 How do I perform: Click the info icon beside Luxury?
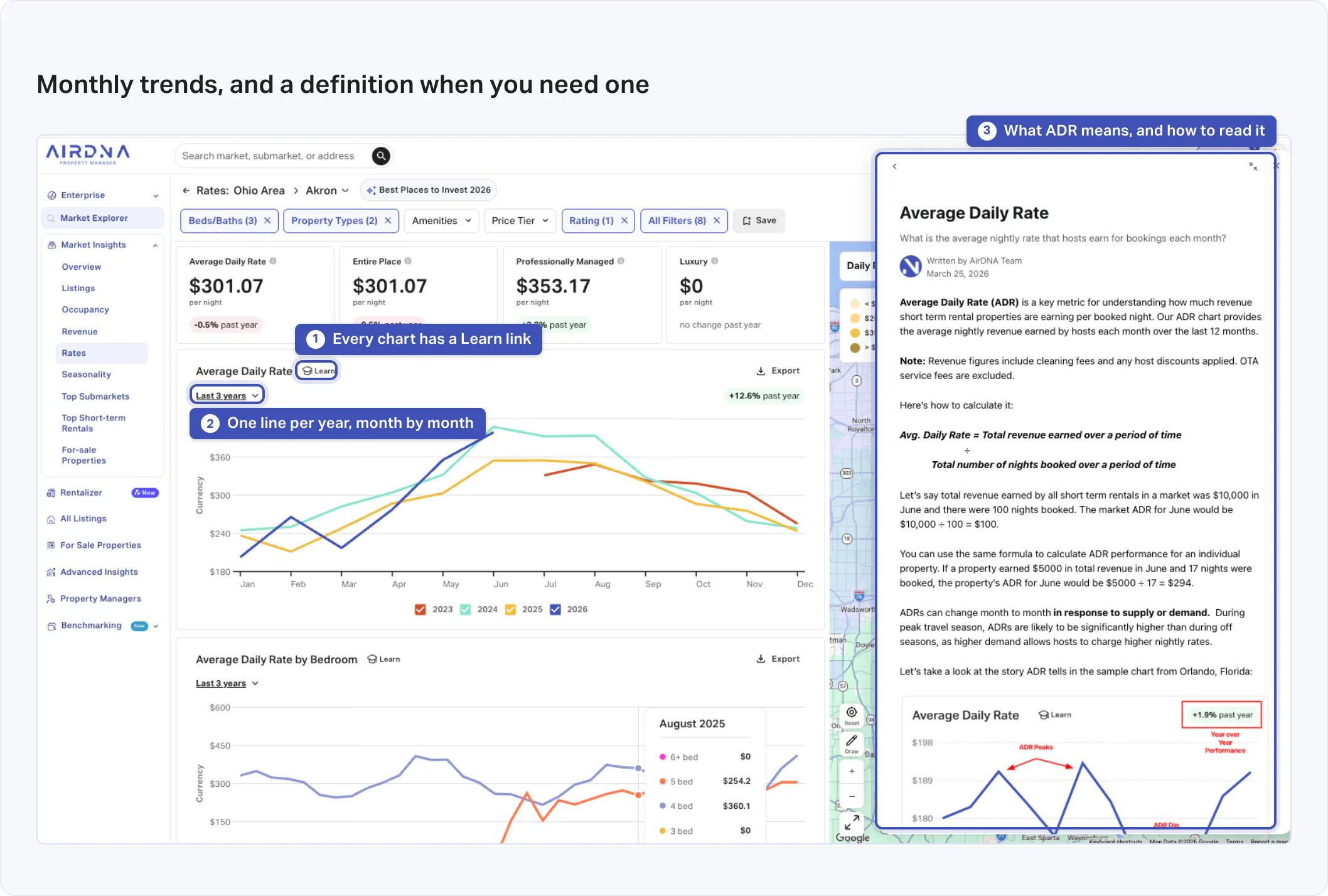715,261
